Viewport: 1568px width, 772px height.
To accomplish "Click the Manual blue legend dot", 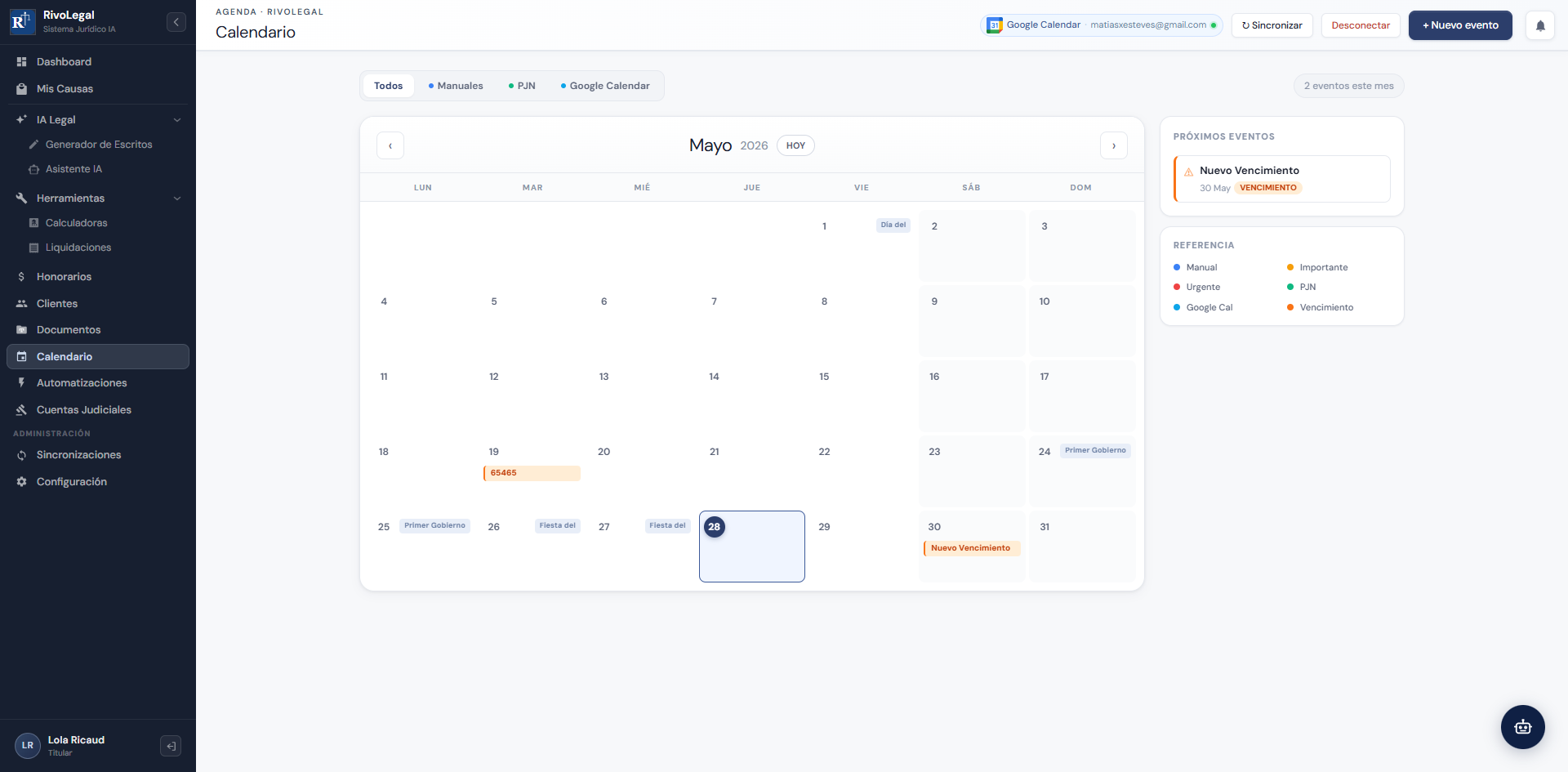I will 1177,267.
